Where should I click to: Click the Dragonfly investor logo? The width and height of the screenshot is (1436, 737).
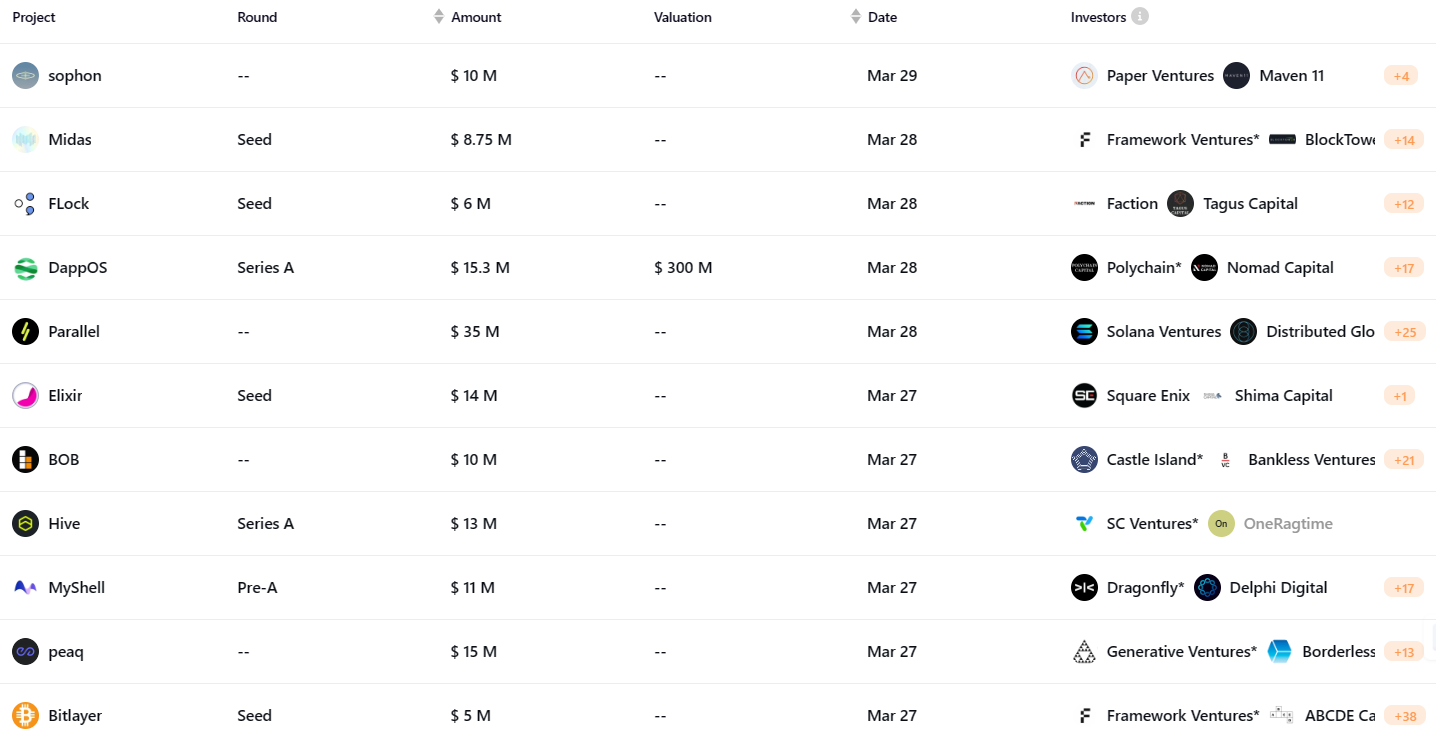tap(1084, 588)
